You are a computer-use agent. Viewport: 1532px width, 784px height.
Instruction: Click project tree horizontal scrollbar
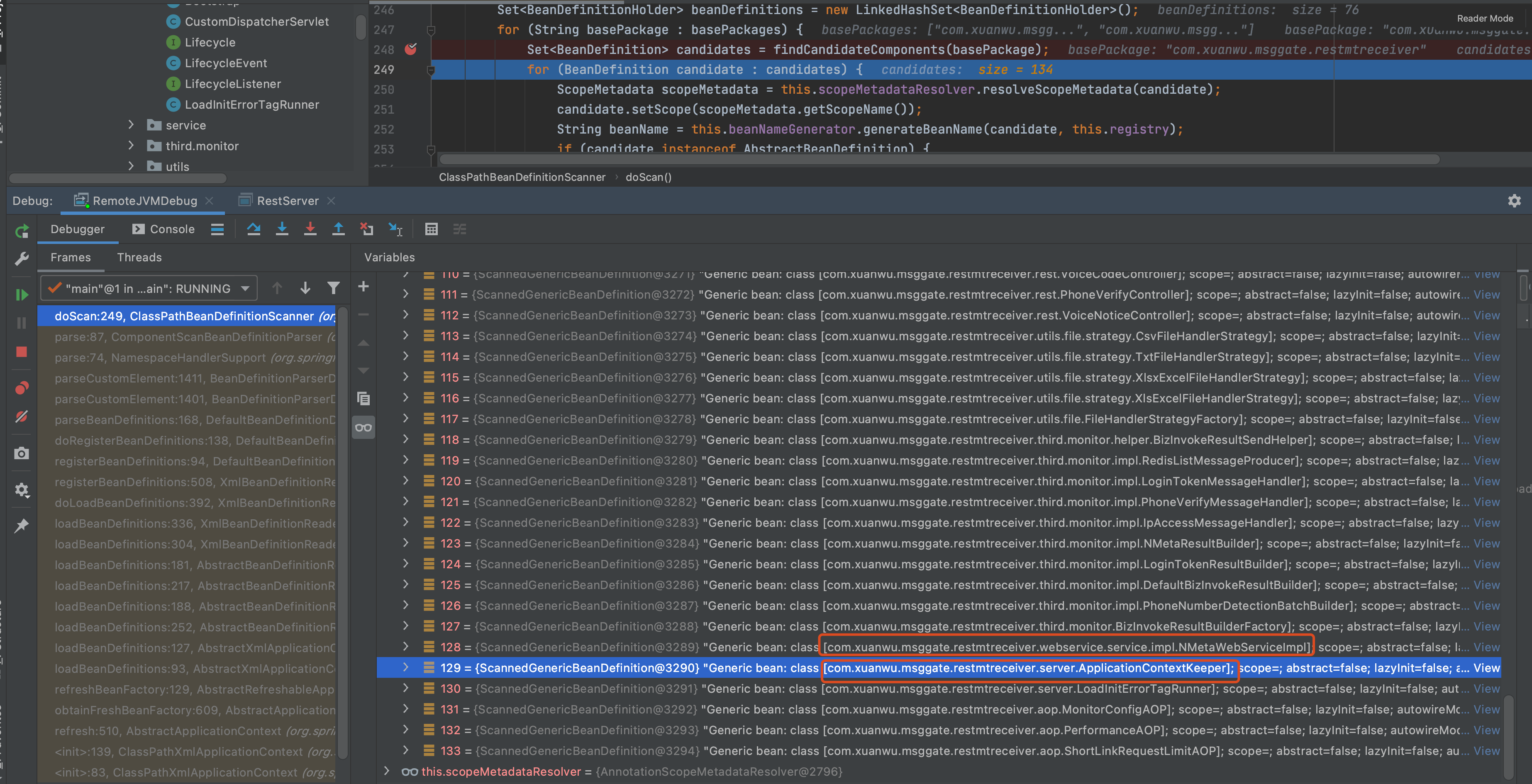click(118, 178)
